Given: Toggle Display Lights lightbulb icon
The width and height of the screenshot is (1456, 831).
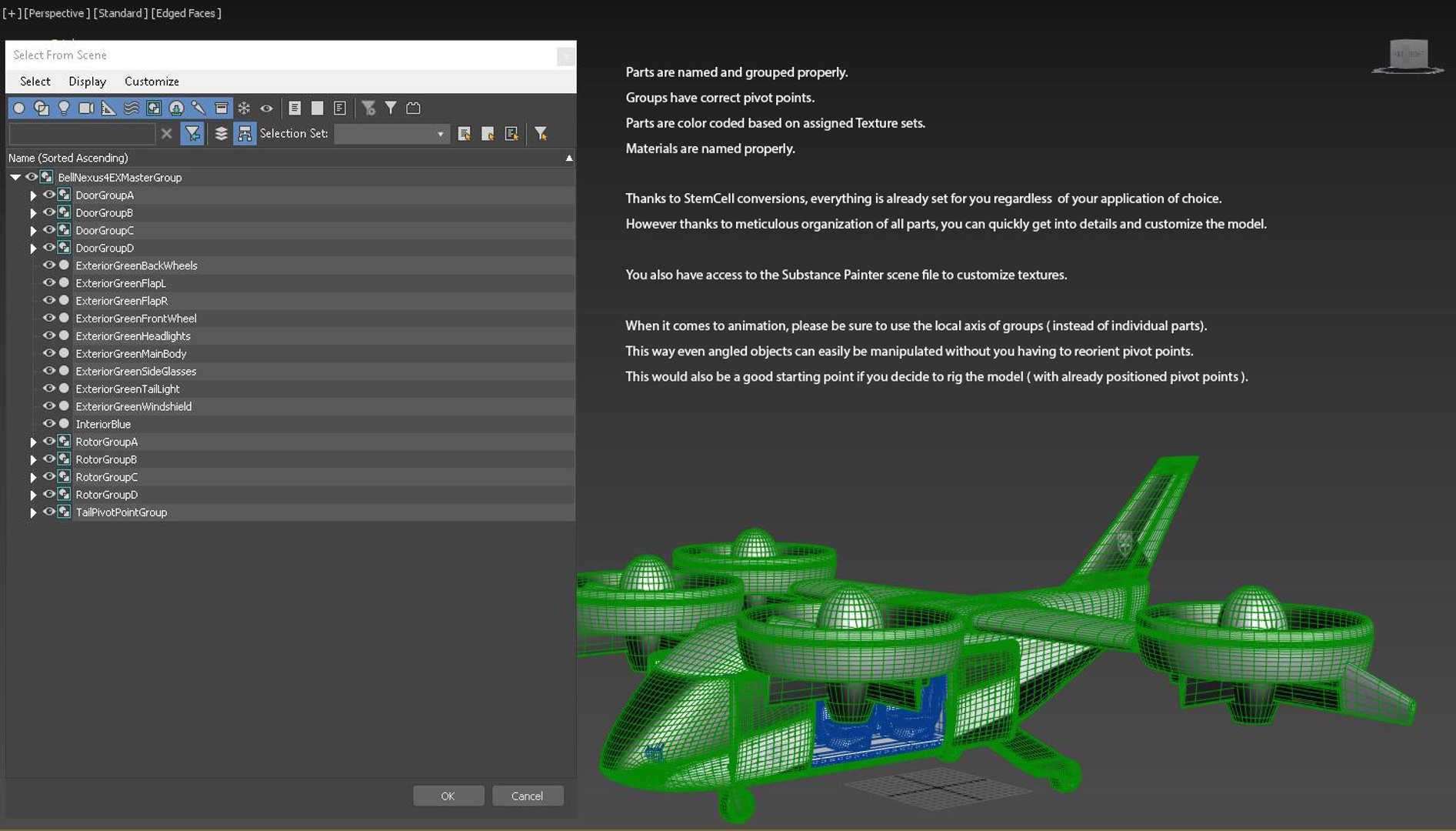Looking at the screenshot, I should (x=64, y=108).
